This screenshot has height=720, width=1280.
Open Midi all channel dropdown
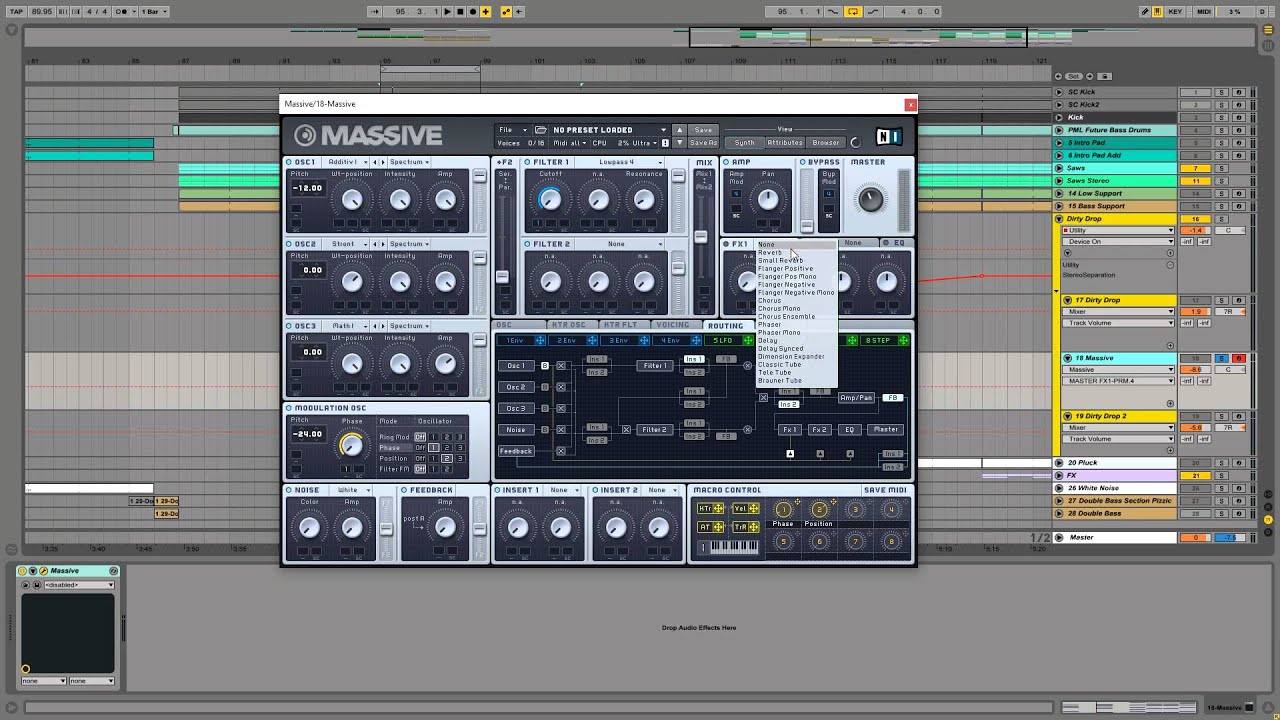coord(571,143)
